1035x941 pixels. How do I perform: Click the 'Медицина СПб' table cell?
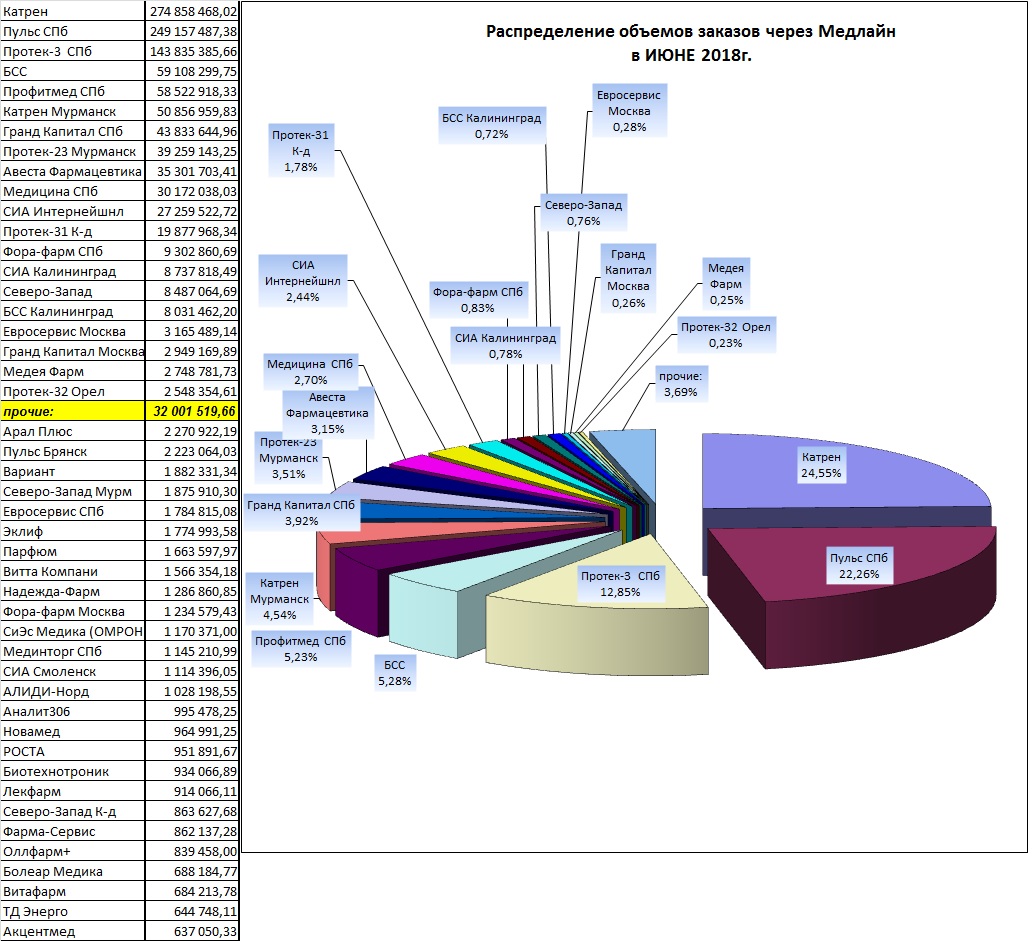[73, 191]
